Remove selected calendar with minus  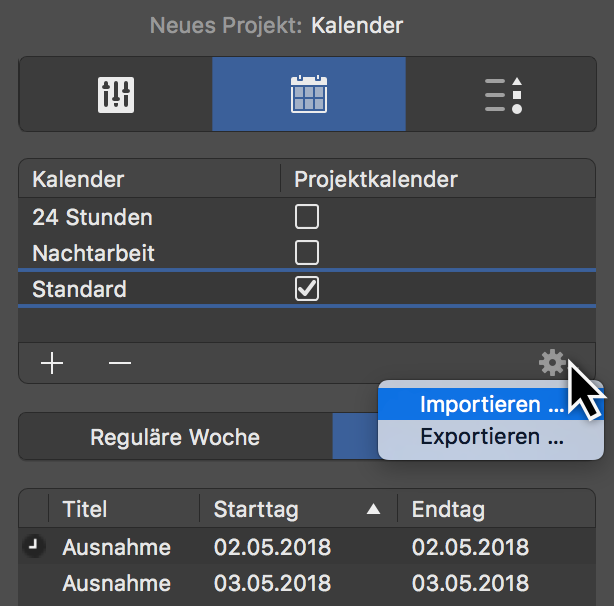tap(120, 363)
